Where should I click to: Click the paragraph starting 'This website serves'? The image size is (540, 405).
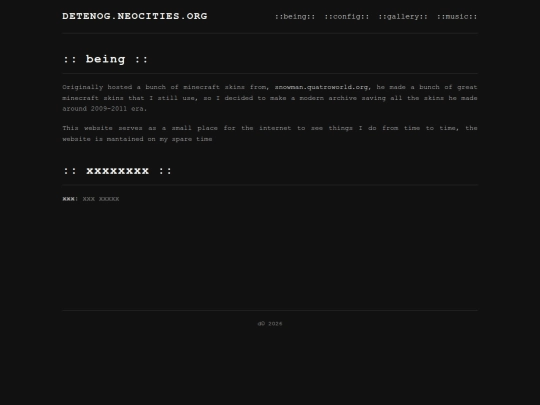click(x=270, y=134)
